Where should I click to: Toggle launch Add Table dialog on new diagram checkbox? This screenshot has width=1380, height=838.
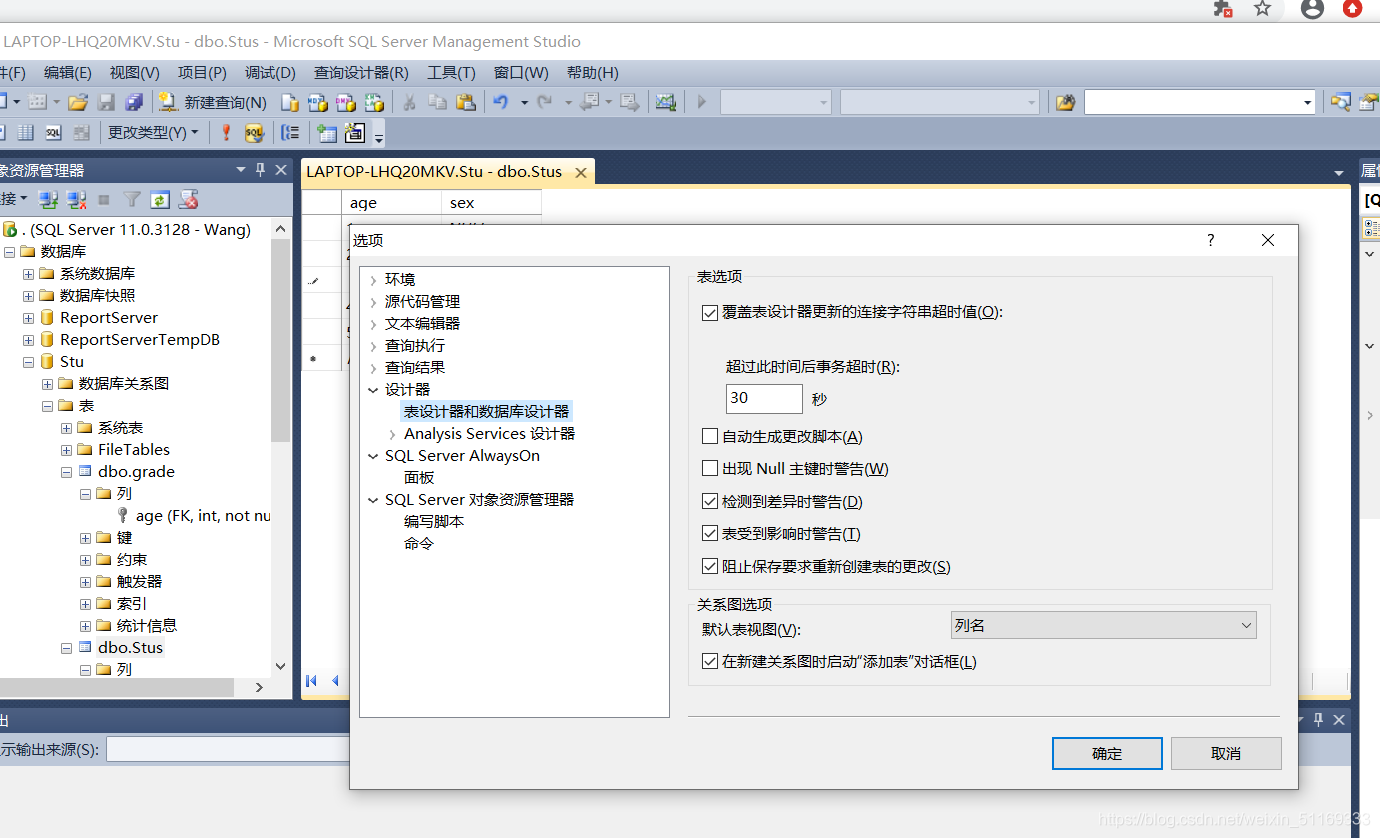710,661
